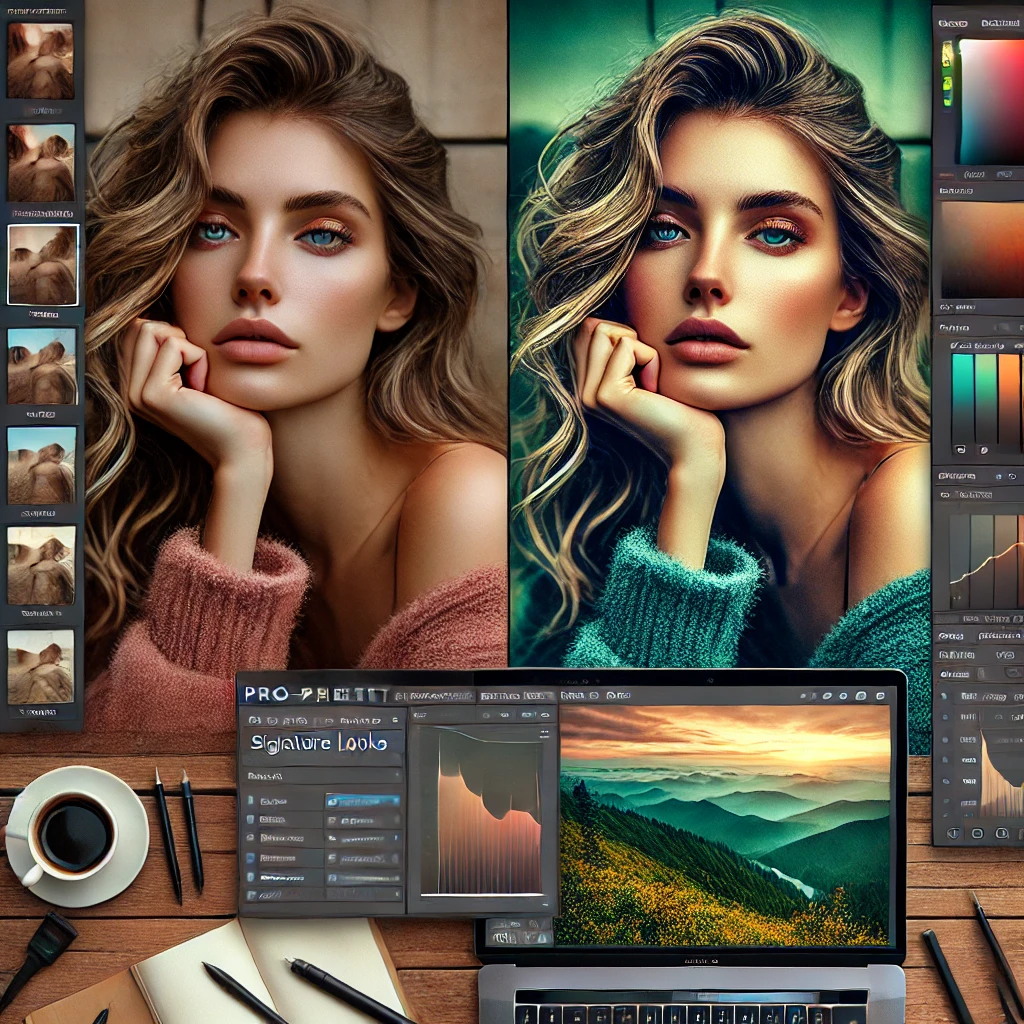Open the topmost preset thumbnail in filmstrip
The height and width of the screenshot is (1024, 1024).
click(x=40, y=60)
